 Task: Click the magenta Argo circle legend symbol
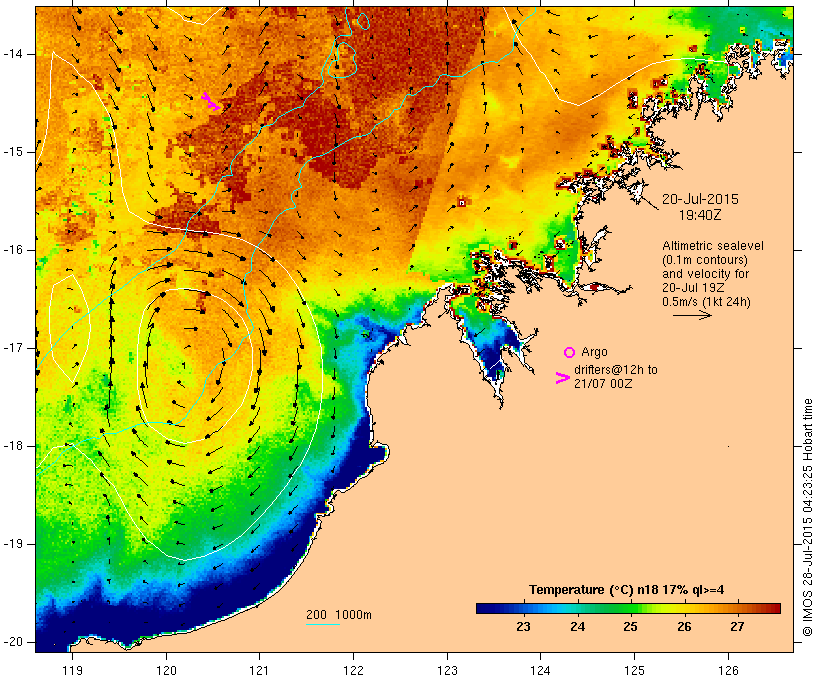click(569, 353)
